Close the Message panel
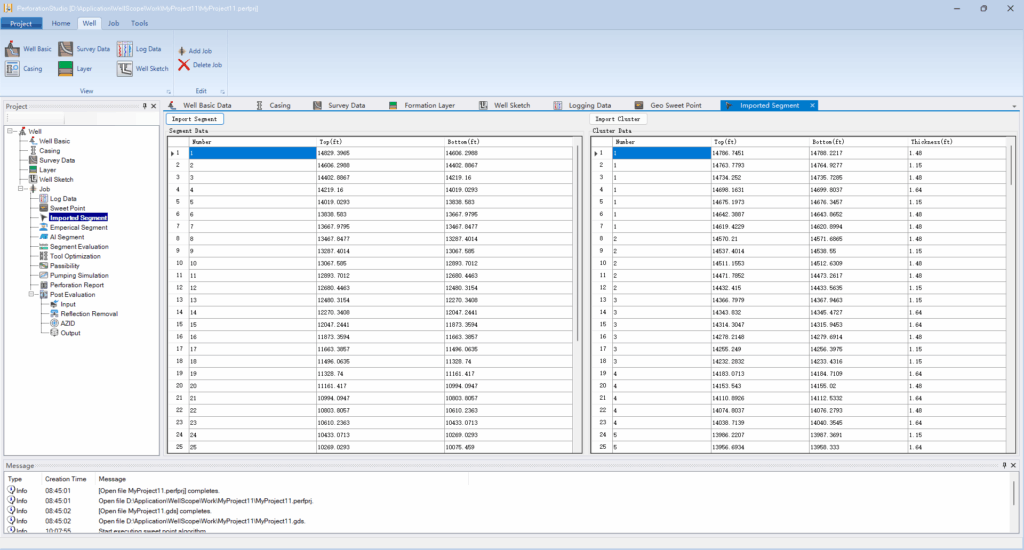Screen dimensions: 1024x550 (x=1014, y=465)
